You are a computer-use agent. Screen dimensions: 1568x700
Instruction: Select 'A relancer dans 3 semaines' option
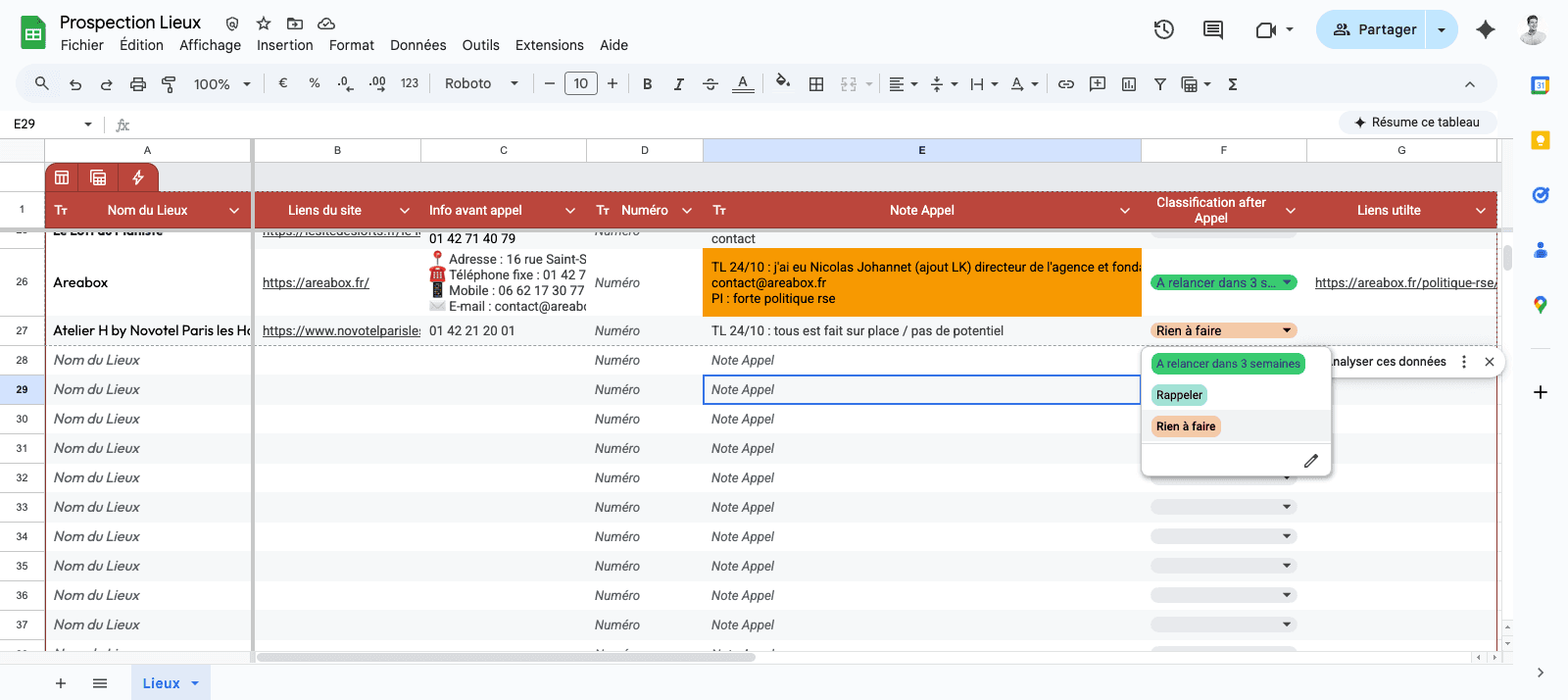(x=1228, y=364)
